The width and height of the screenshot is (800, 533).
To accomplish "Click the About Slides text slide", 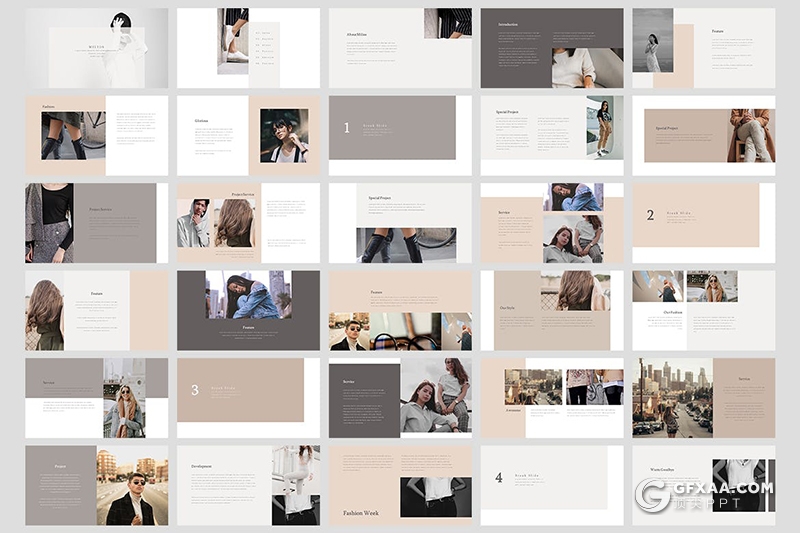I will (400, 48).
